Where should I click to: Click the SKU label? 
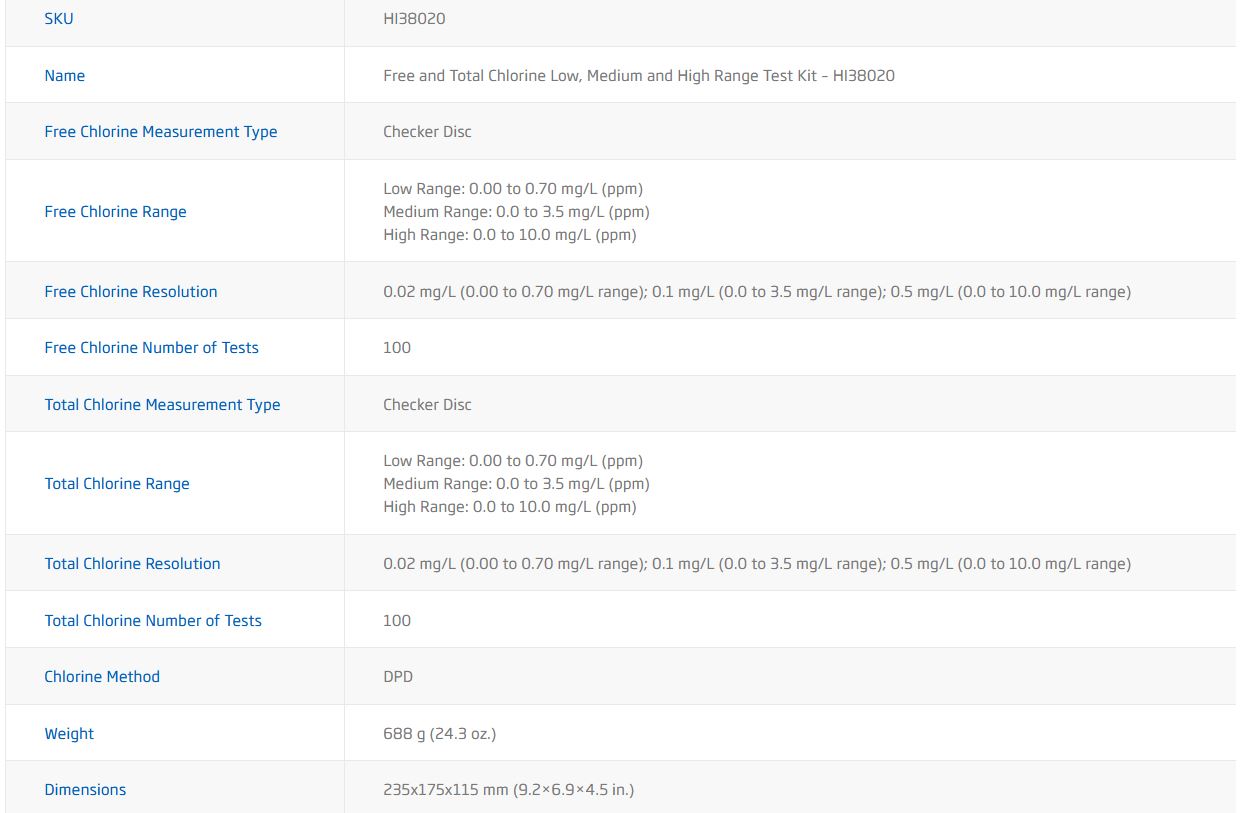coord(59,19)
